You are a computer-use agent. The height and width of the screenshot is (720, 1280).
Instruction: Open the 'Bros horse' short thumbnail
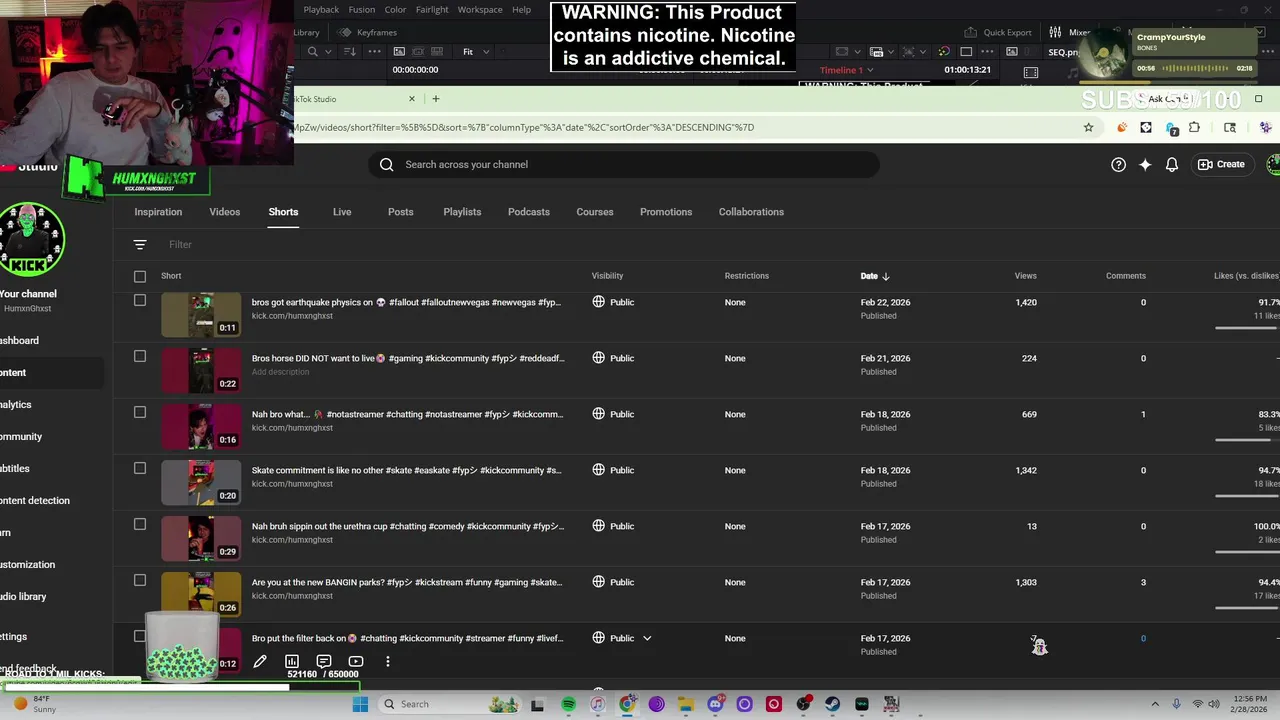[x=201, y=371]
